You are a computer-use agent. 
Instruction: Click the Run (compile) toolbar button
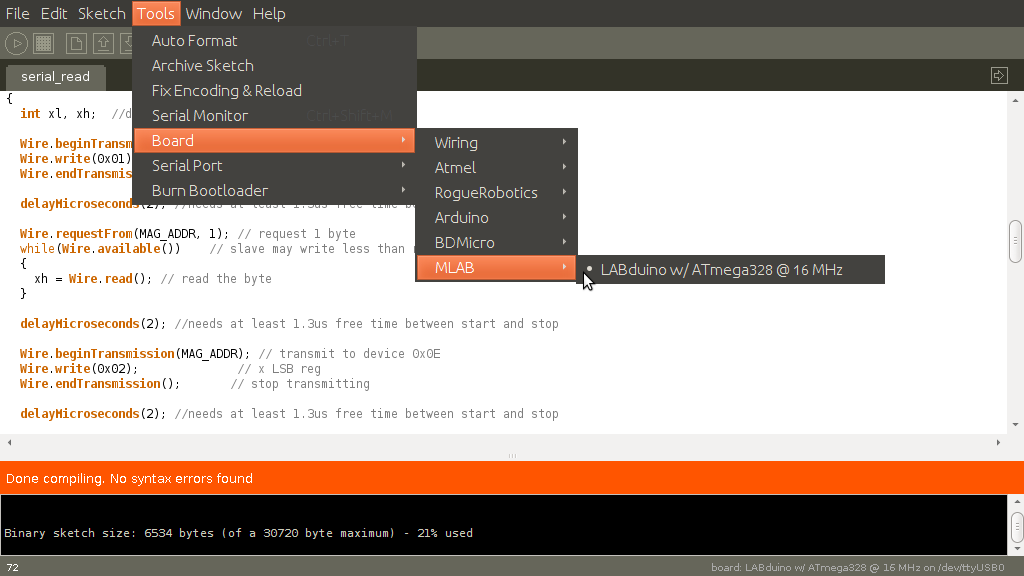(x=16, y=43)
